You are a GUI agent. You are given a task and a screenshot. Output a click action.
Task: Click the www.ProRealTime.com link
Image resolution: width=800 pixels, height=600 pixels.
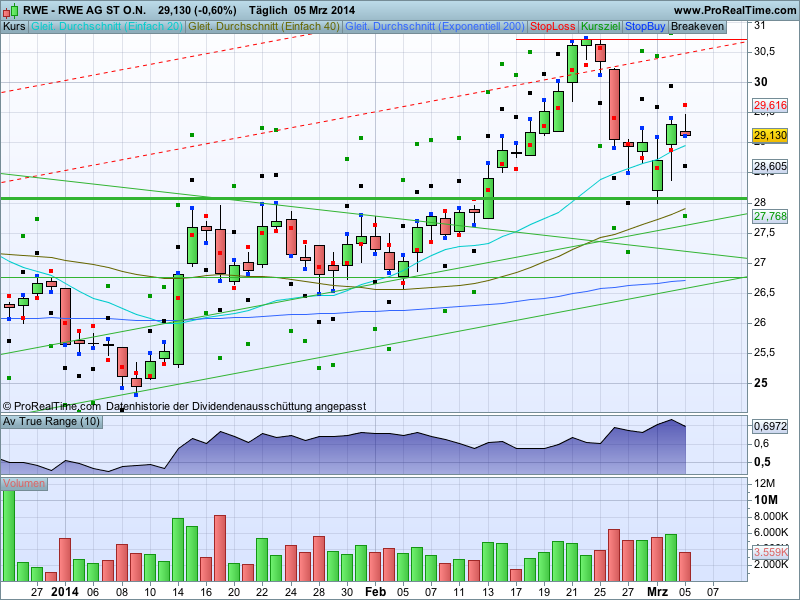click(735, 10)
